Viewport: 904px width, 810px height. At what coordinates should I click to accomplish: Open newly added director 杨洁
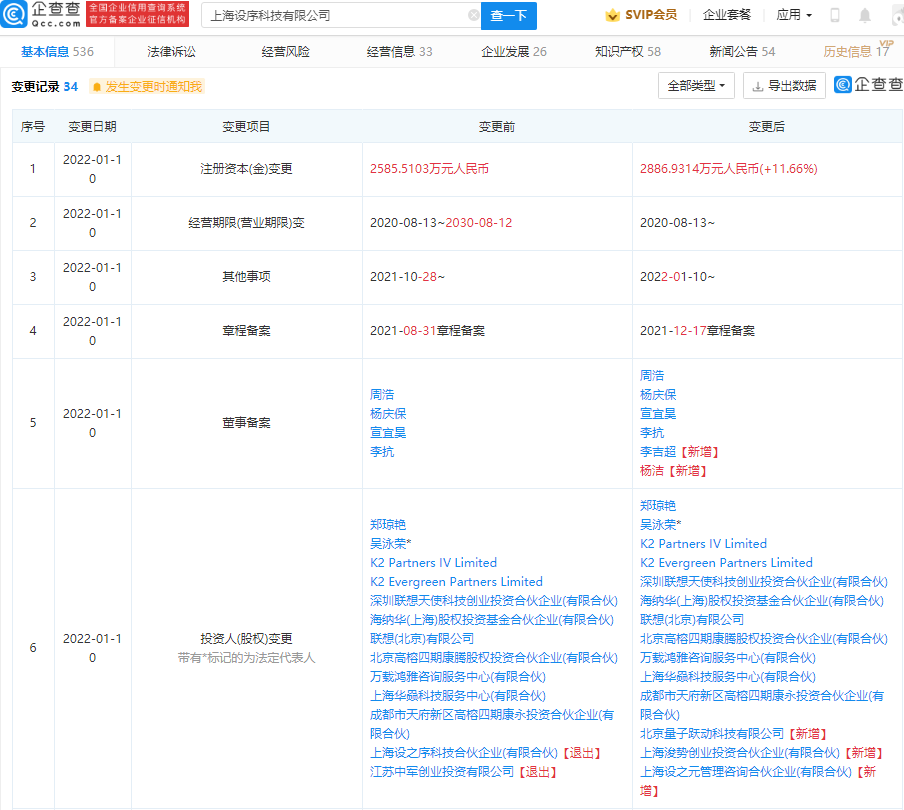(651, 471)
